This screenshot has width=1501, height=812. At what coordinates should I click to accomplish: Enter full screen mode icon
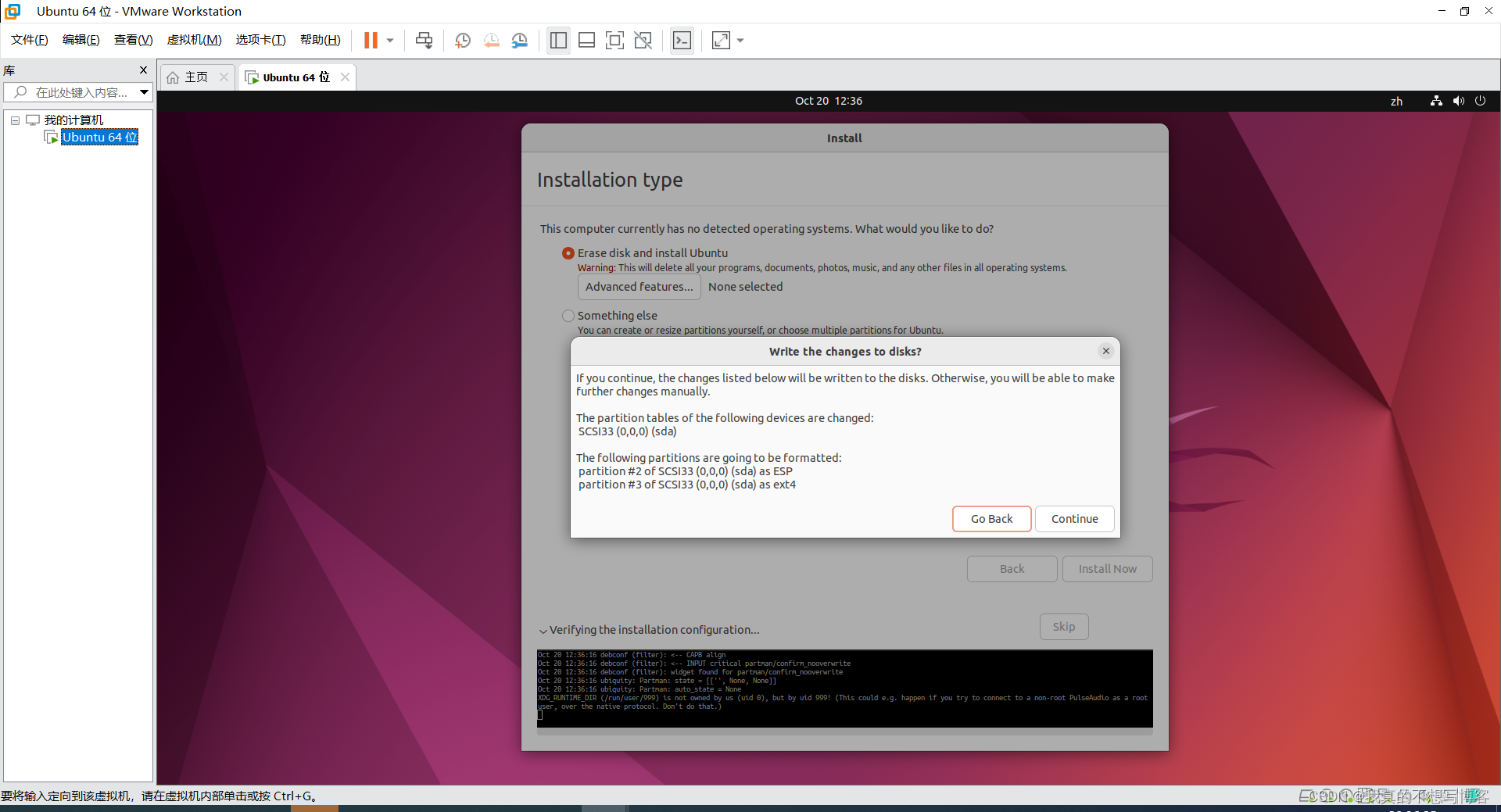pos(614,40)
